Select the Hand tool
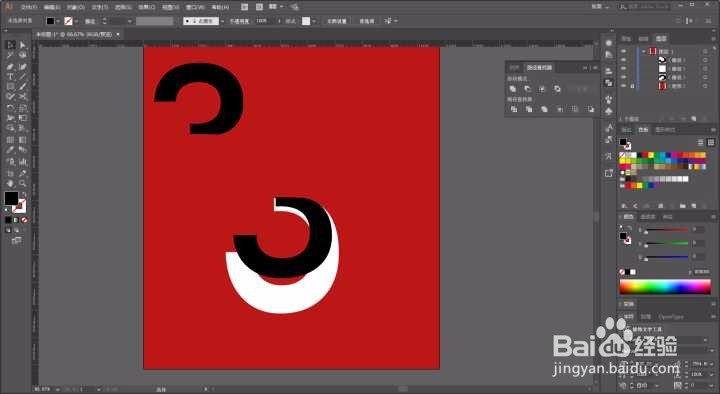The width and height of the screenshot is (720, 394). coord(11,183)
